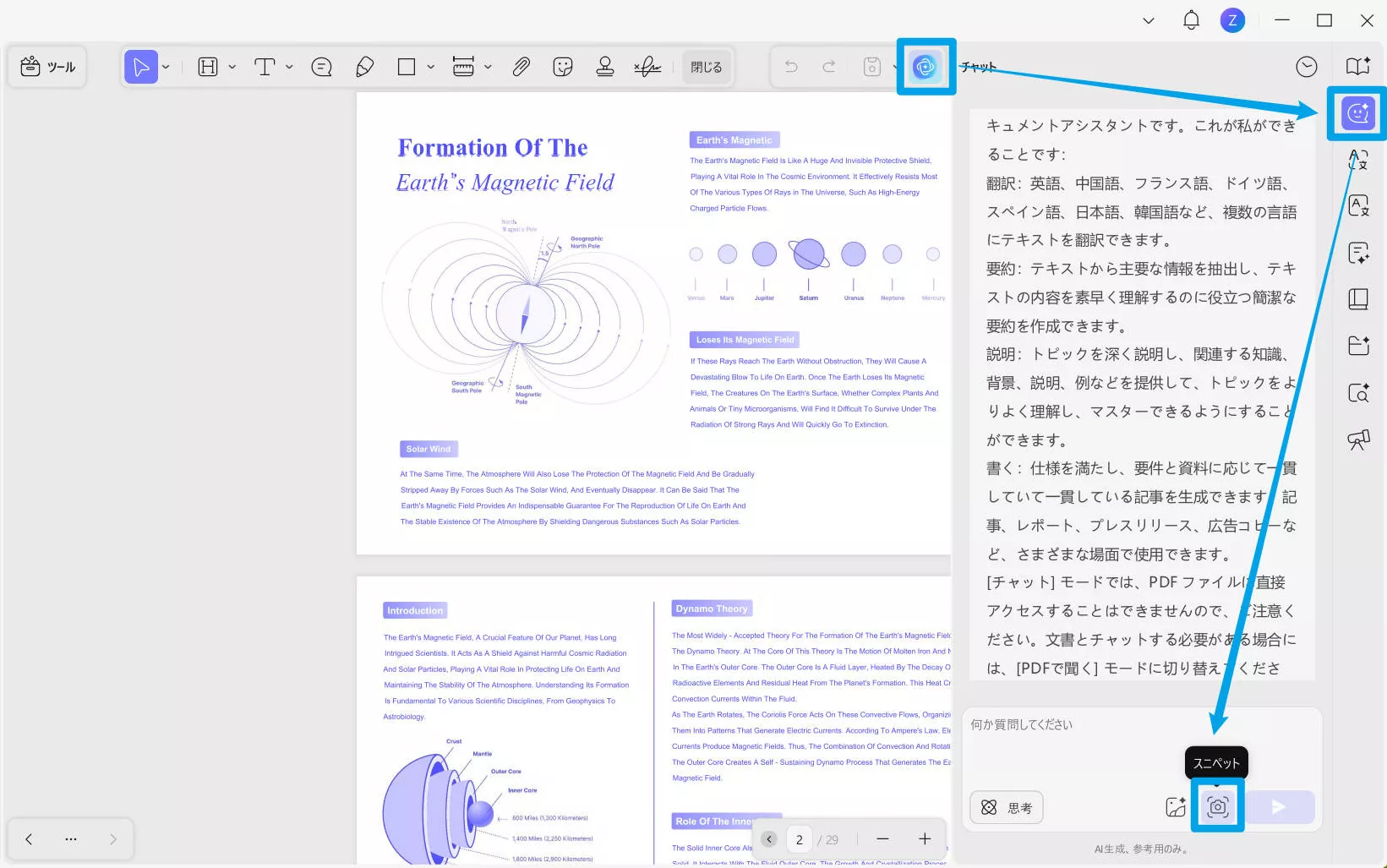Send the chat message with the blue button

point(1279,806)
